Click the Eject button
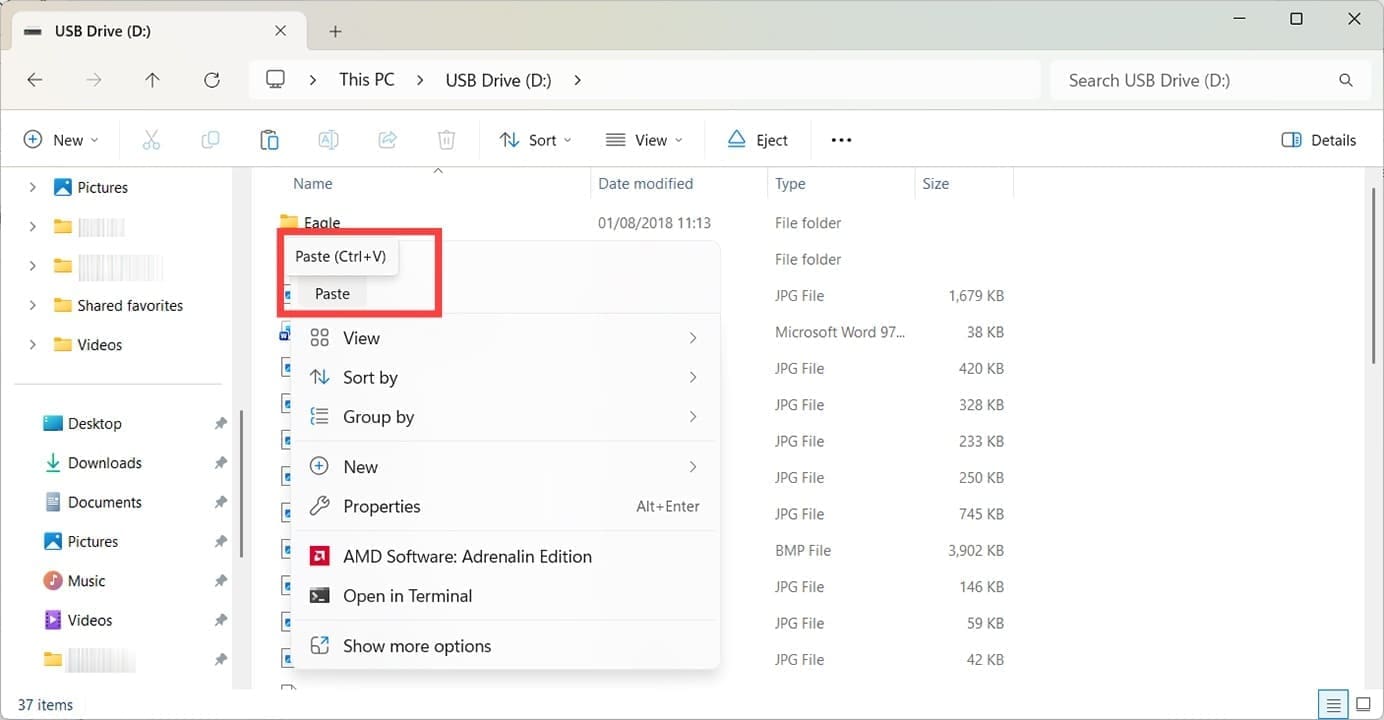 pos(757,140)
